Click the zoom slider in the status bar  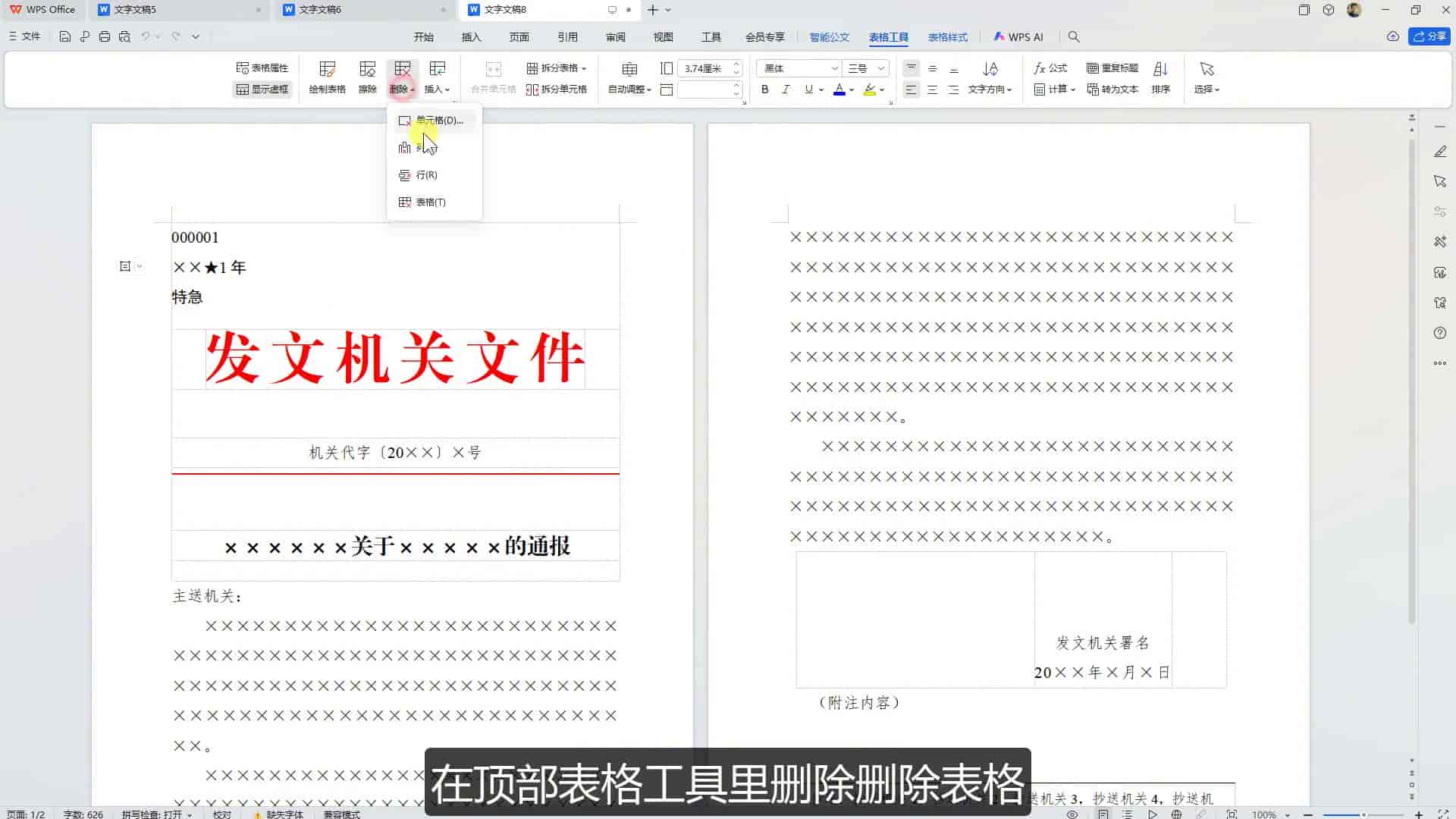click(1363, 814)
